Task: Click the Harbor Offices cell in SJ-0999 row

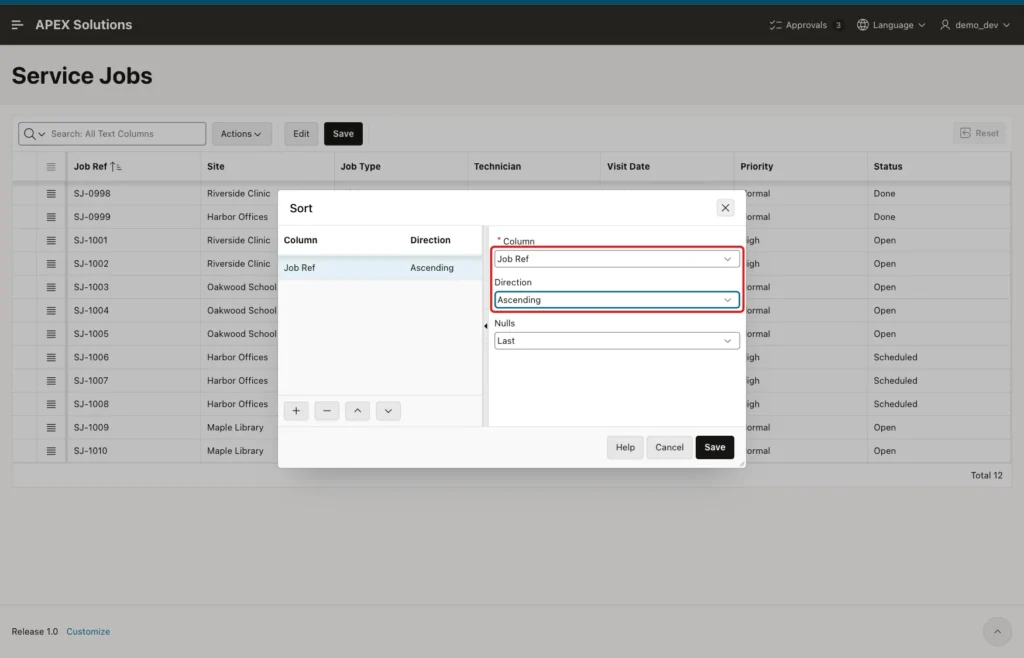Action: point(237,217)
